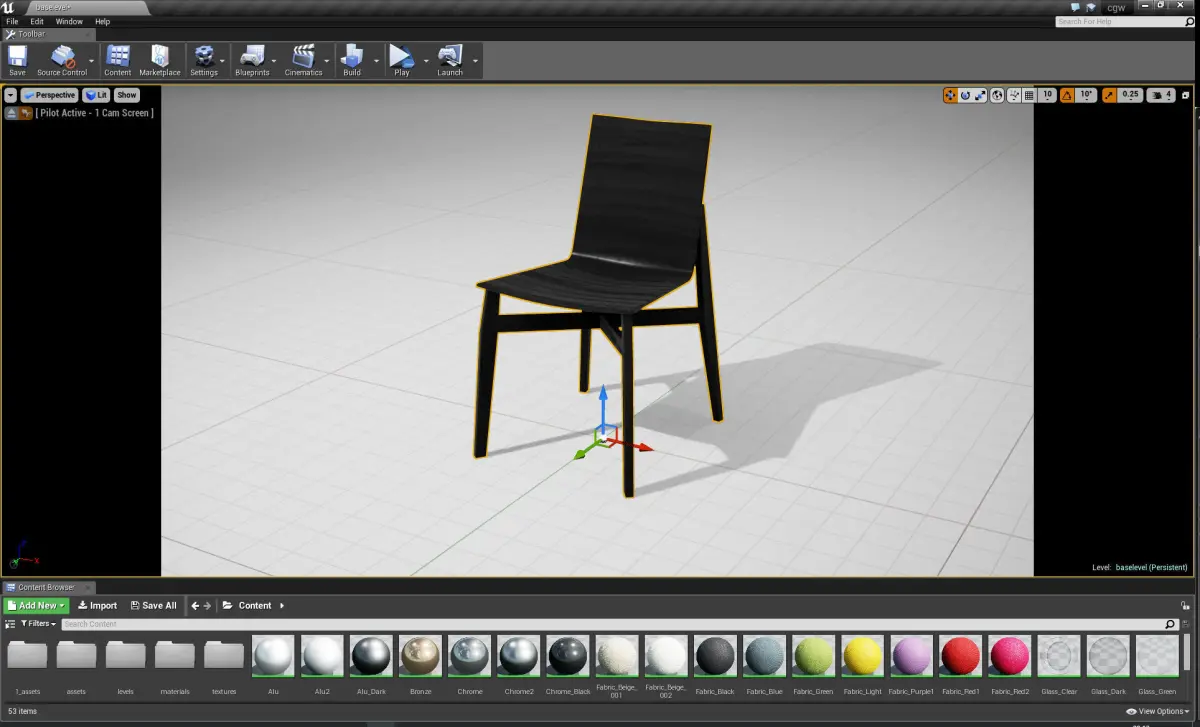Click the Add New button
The image size is (1200, 727).
click(36, 605)
